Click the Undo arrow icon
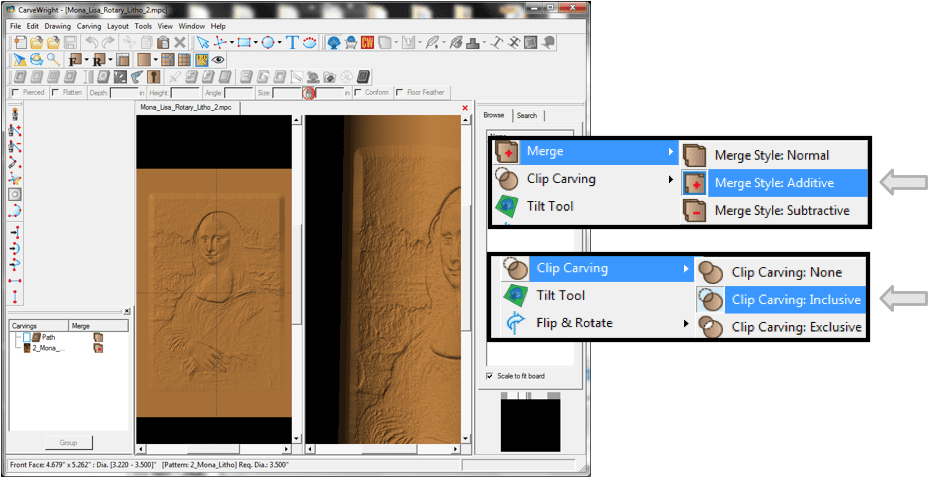Image resolution: width=930 pixels, height=479 pixels. click(x=91, y=43)
